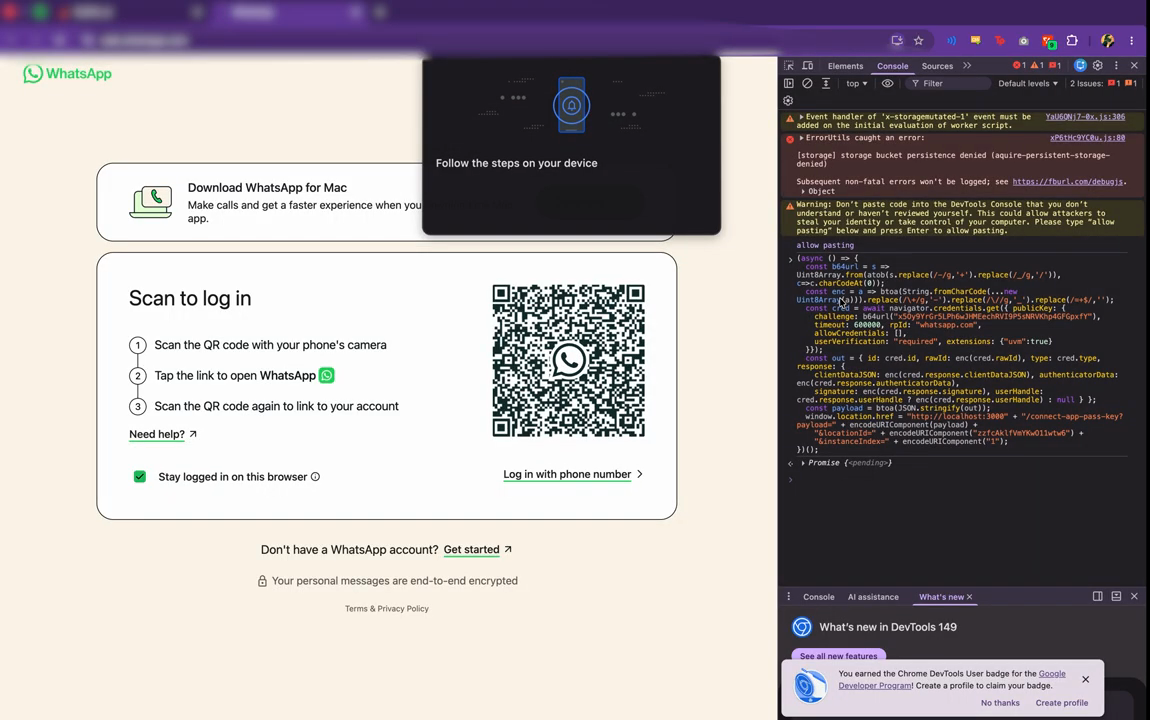Open Terms & Privacy Policy
The height and width of the screenshot is (720, 1150).
pos(387,609)
